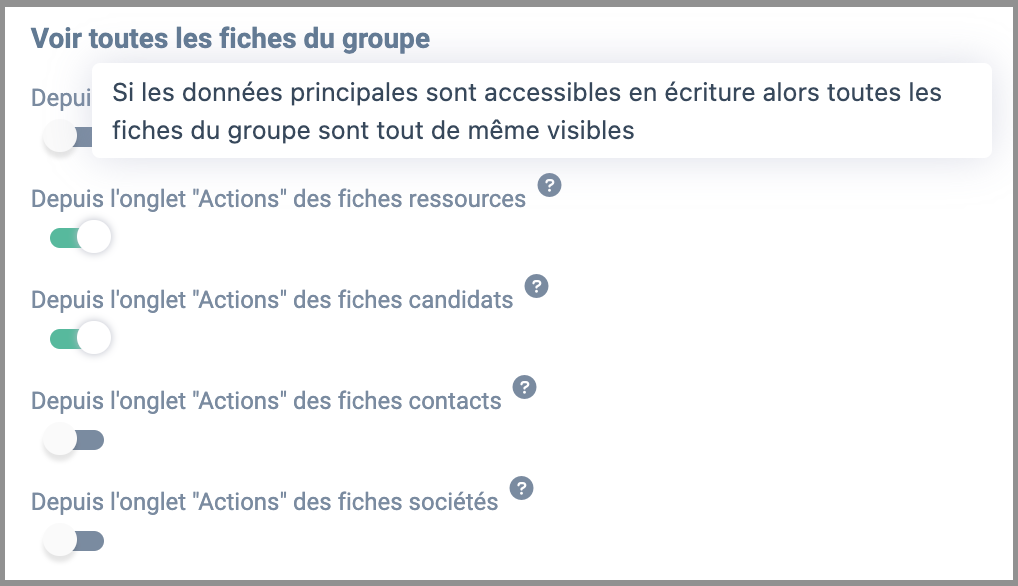
Task: Click help icon next to fiches ressources
Action: point(549,185)
